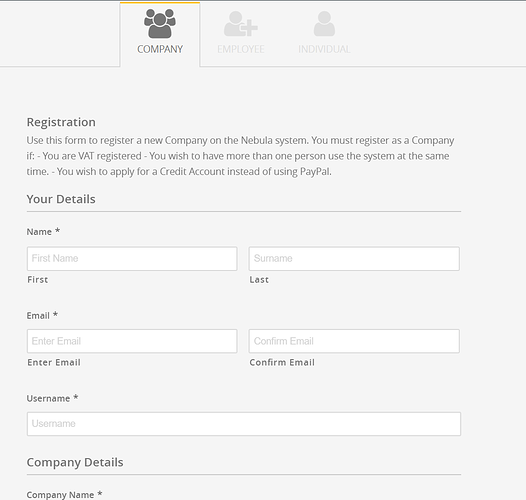Click the 'Last' sub-label under surname field
The image size is (526, 500).
click(259, 280)
